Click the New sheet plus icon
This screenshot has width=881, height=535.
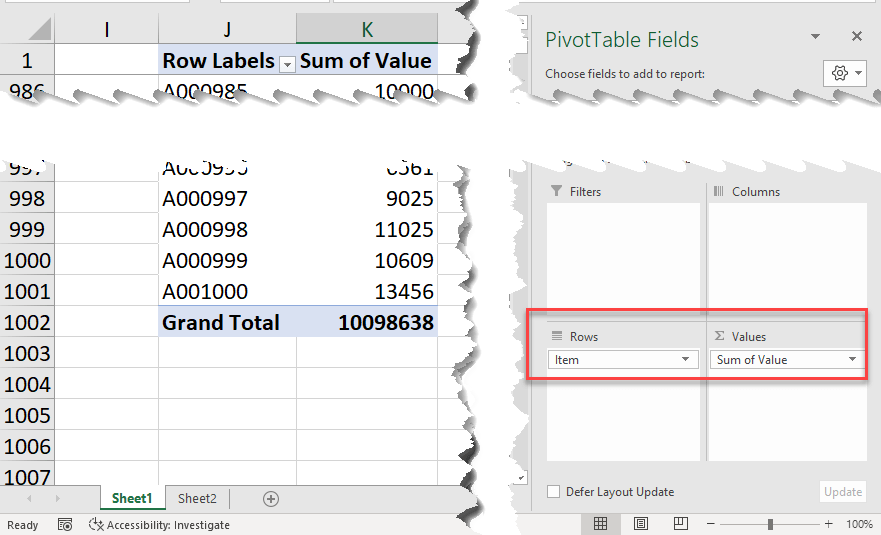(x=270, y=499)
